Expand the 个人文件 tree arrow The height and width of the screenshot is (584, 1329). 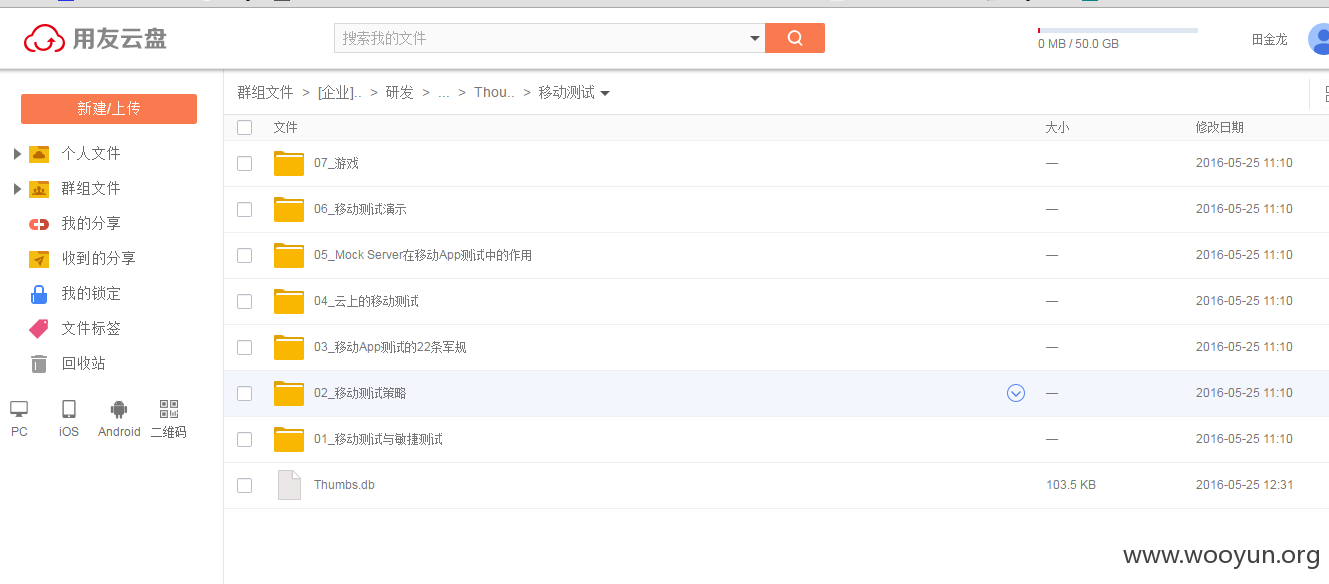(x=17, y=154)
